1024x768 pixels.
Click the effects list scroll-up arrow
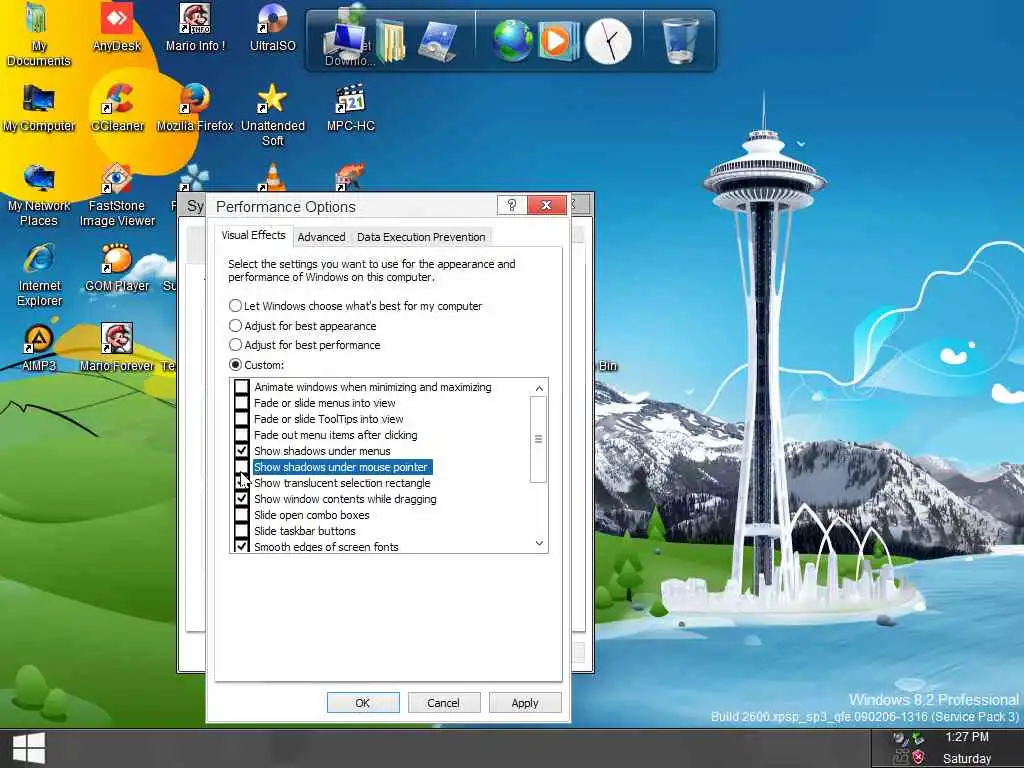pos(539,388)
